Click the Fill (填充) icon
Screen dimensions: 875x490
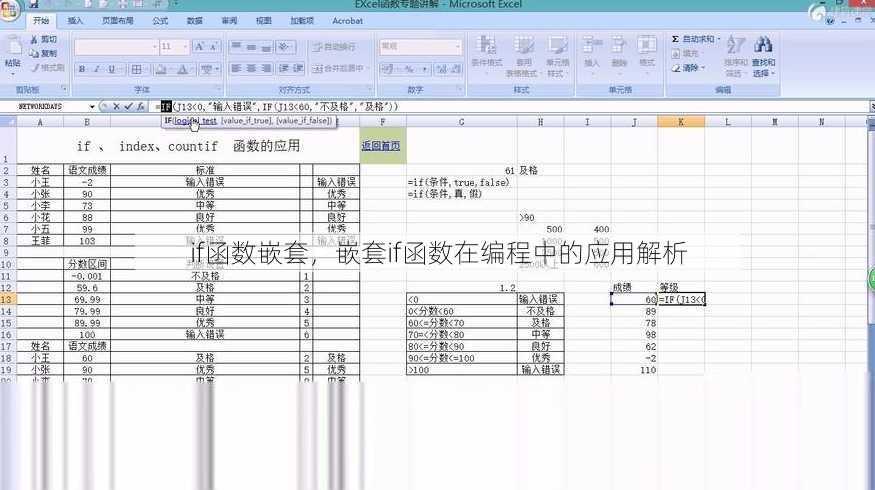(676, 54)
